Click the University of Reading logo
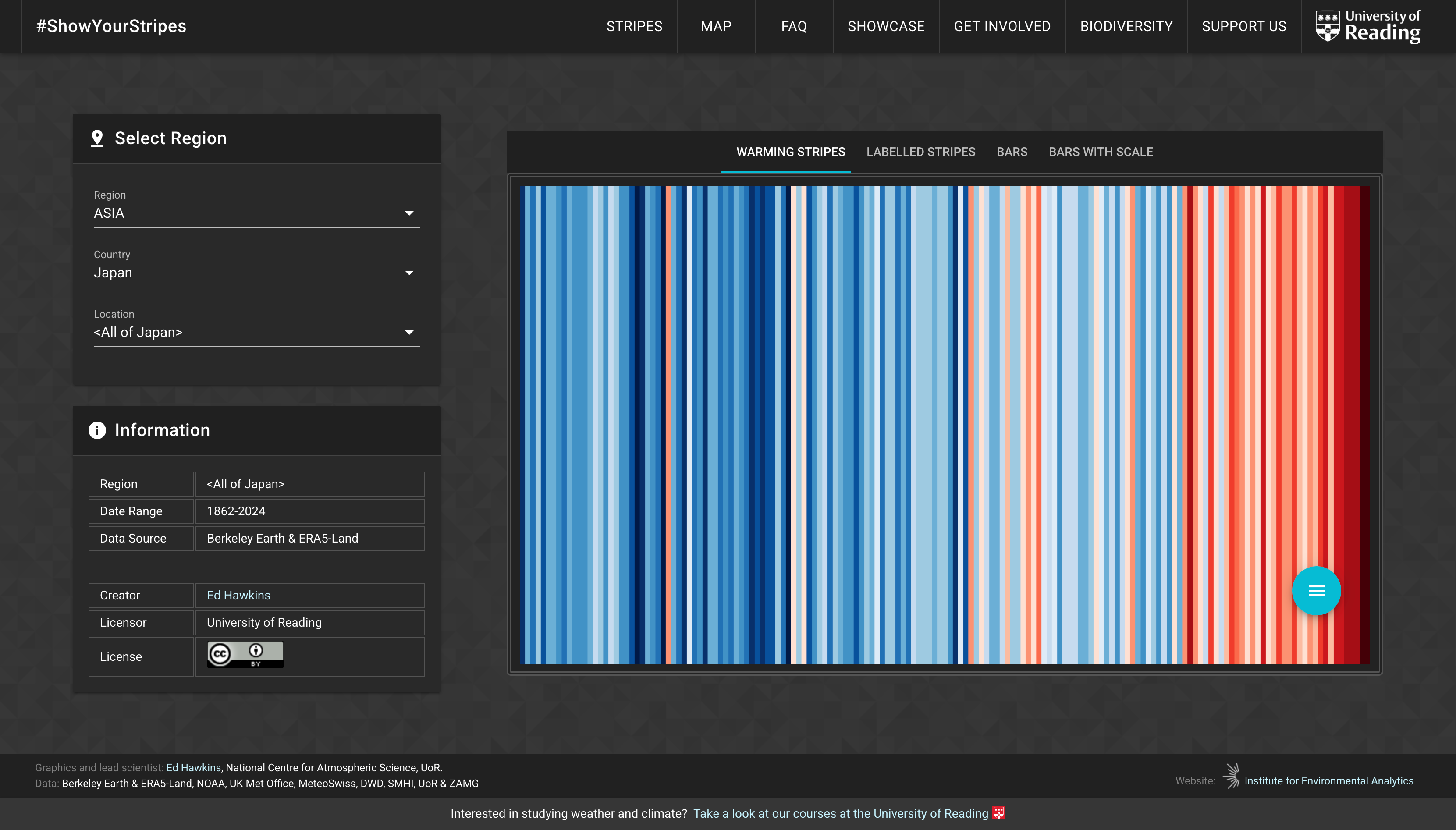Viewport: 1456px width, 830px height. pos(1367,26)
